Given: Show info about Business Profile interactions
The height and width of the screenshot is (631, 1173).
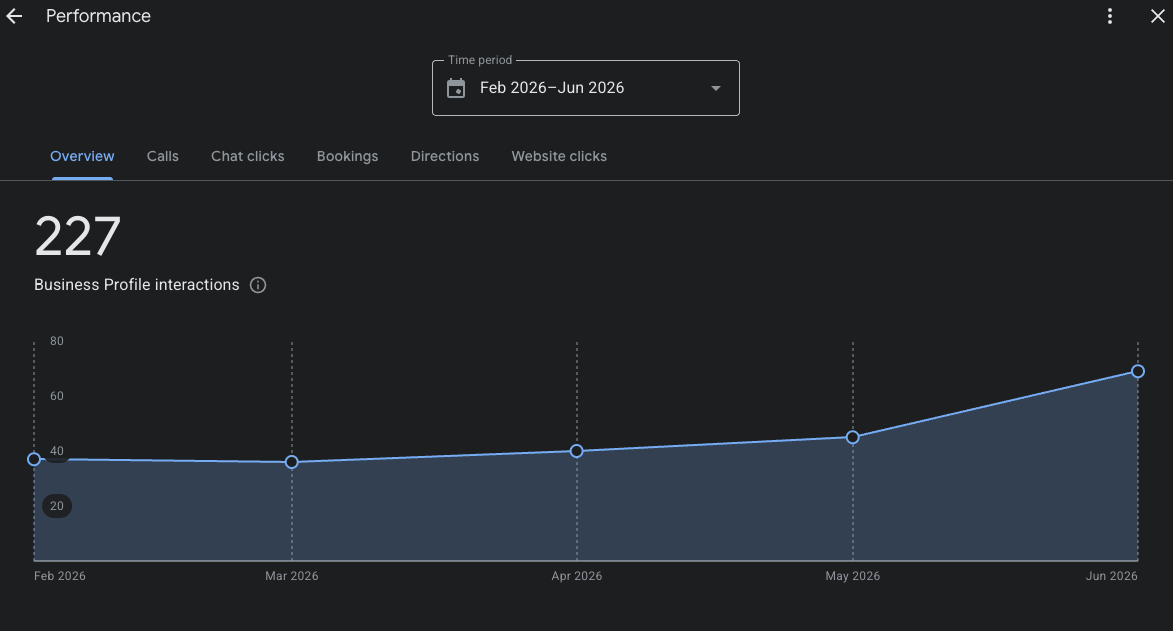Looking at the screenshot, I should point(257,285).
